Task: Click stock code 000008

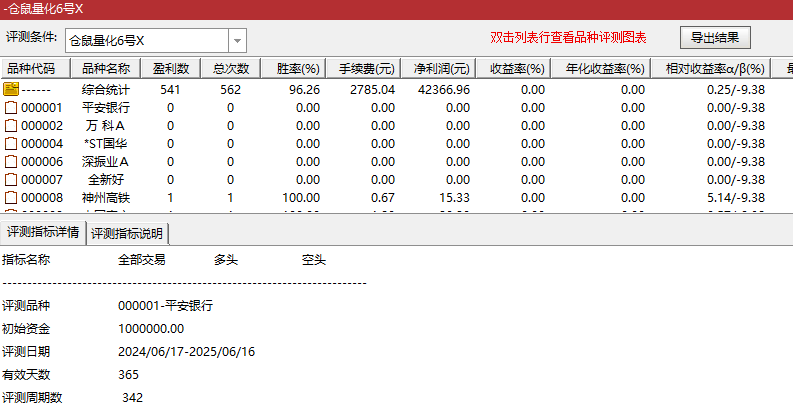Action: pos(42,198)
